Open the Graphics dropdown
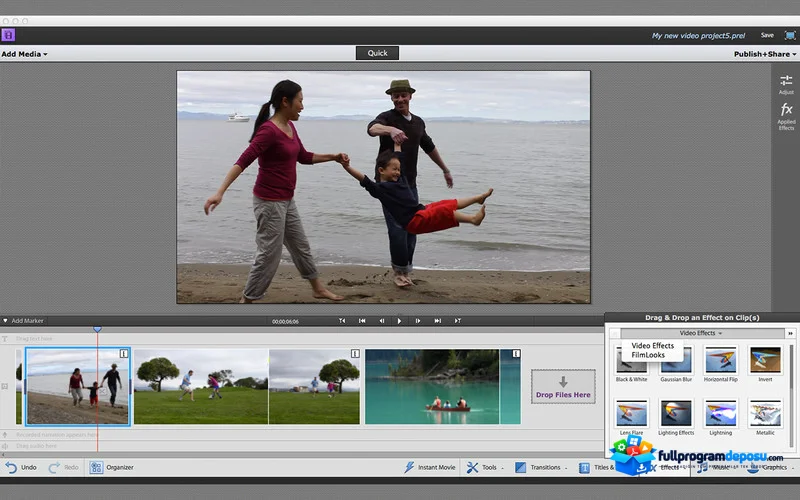Viewport: 800px width, 500px height. point(771,467)
